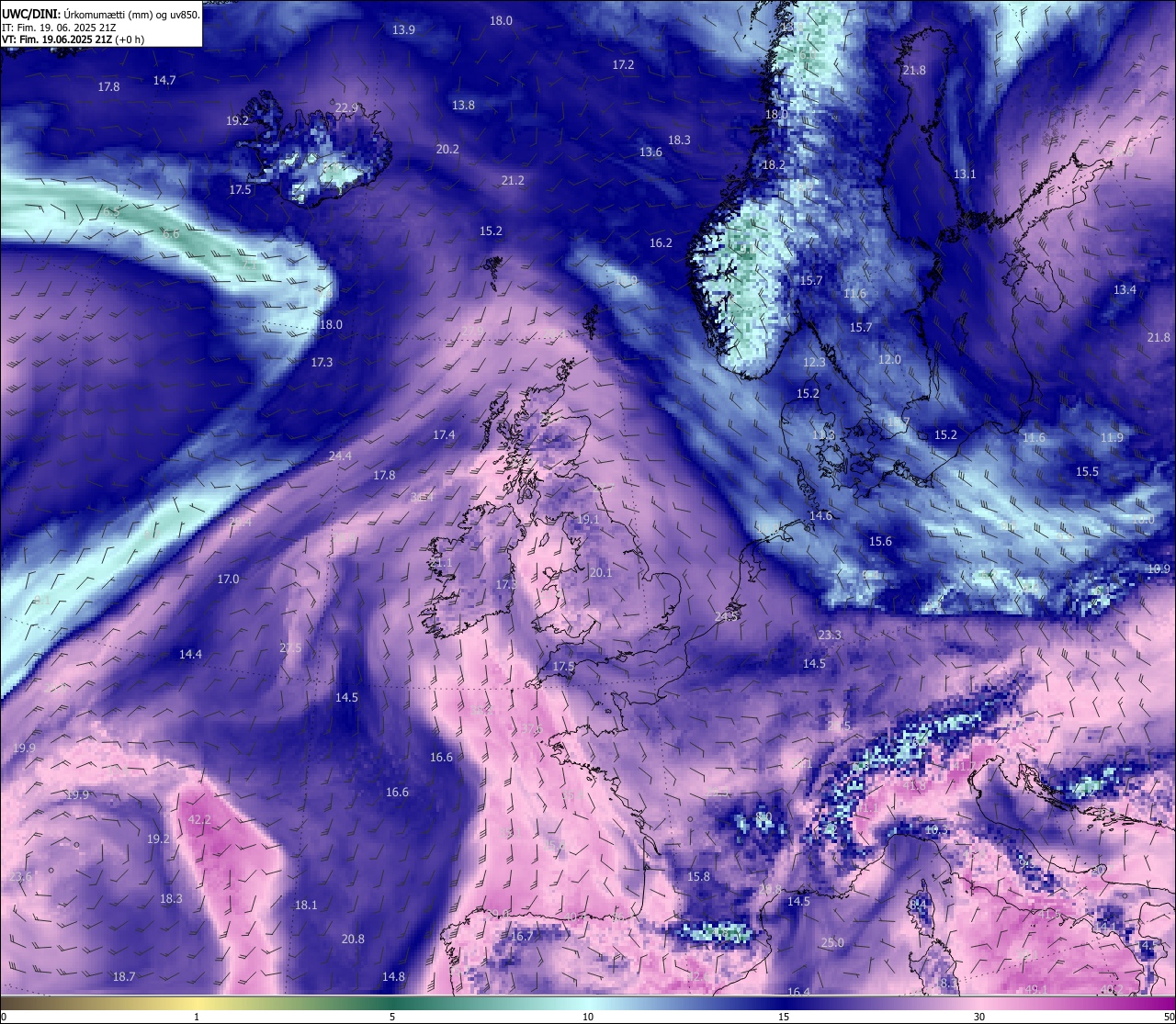Click the 25.0 value label

click(x=832, y=942)
